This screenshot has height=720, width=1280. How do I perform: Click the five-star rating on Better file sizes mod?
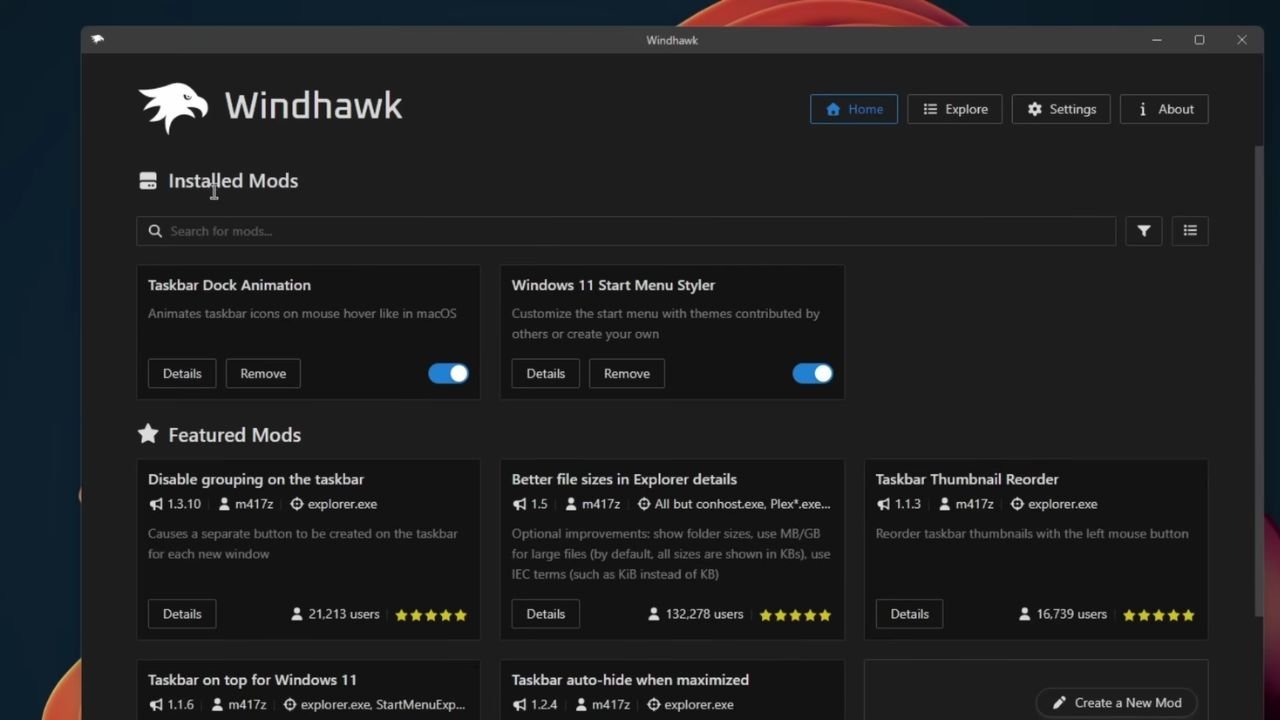click(x=794, y=615)
